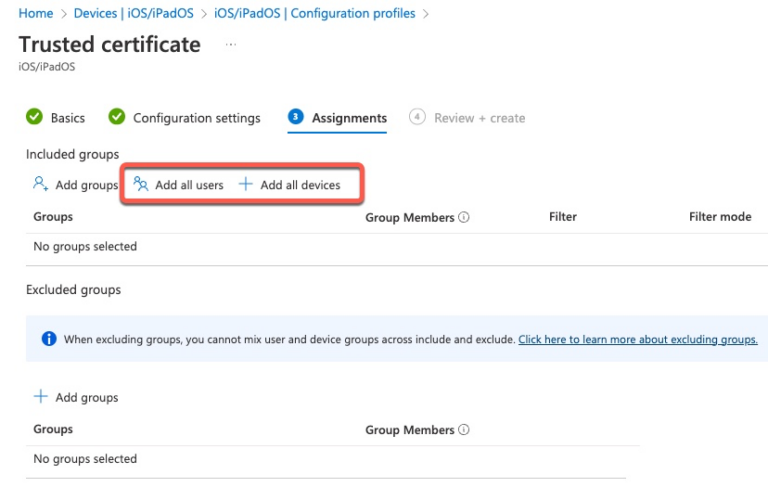This screenshot has width=768, height=487.
Task: Click the Basics green checkmark icon
Action: tap(34, 117)
